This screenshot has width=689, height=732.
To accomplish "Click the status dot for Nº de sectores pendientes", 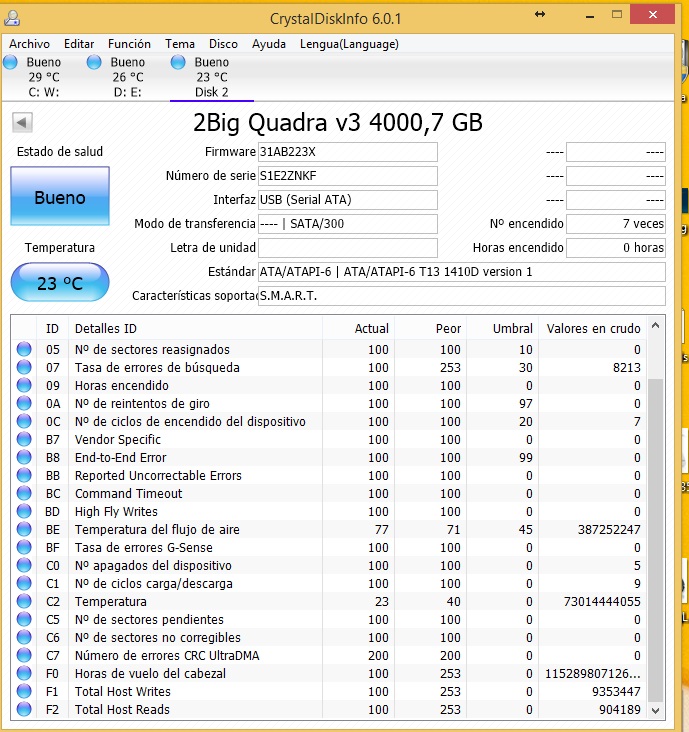I will (x=24, y=619).
